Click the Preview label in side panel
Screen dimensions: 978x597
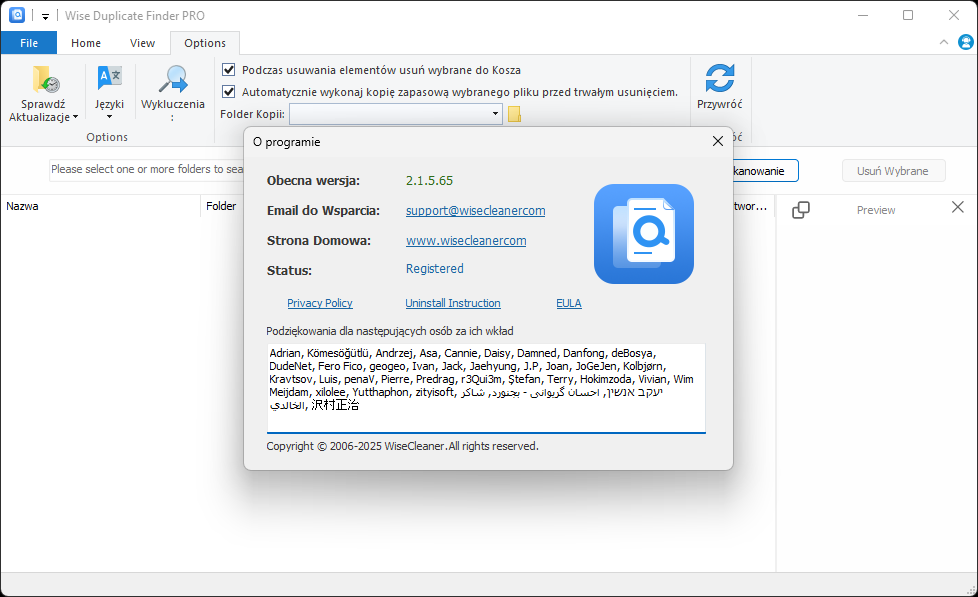click(x=876, y=210)
